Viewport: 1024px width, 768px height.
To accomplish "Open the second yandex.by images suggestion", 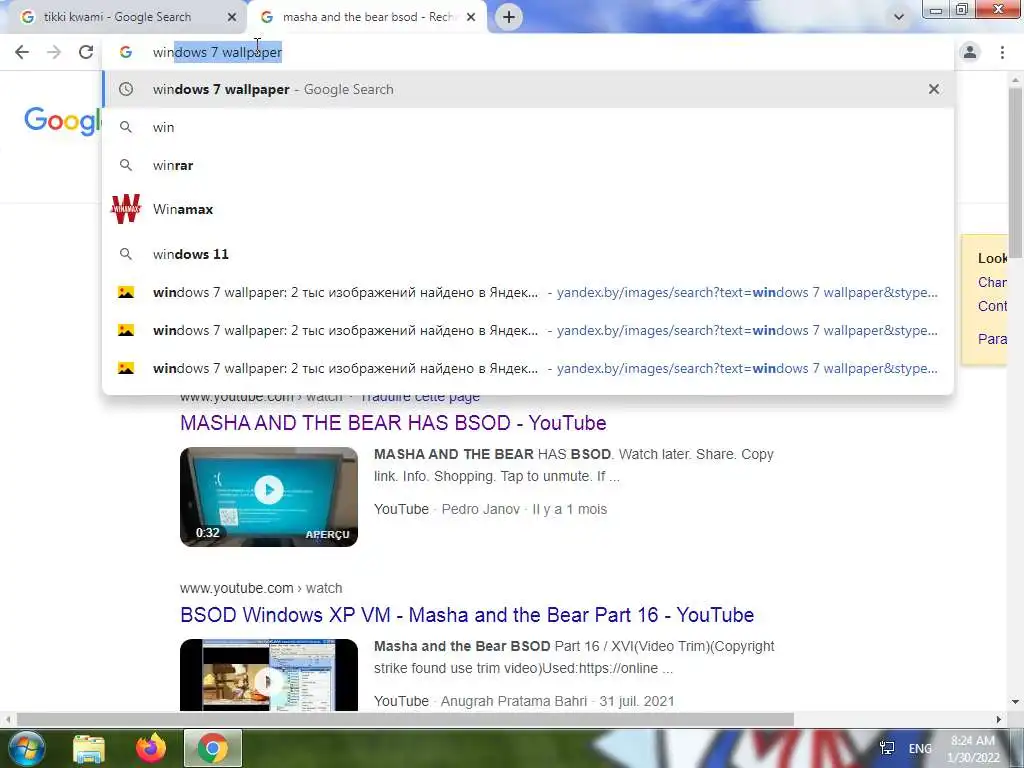I will (x=528, y=330).
